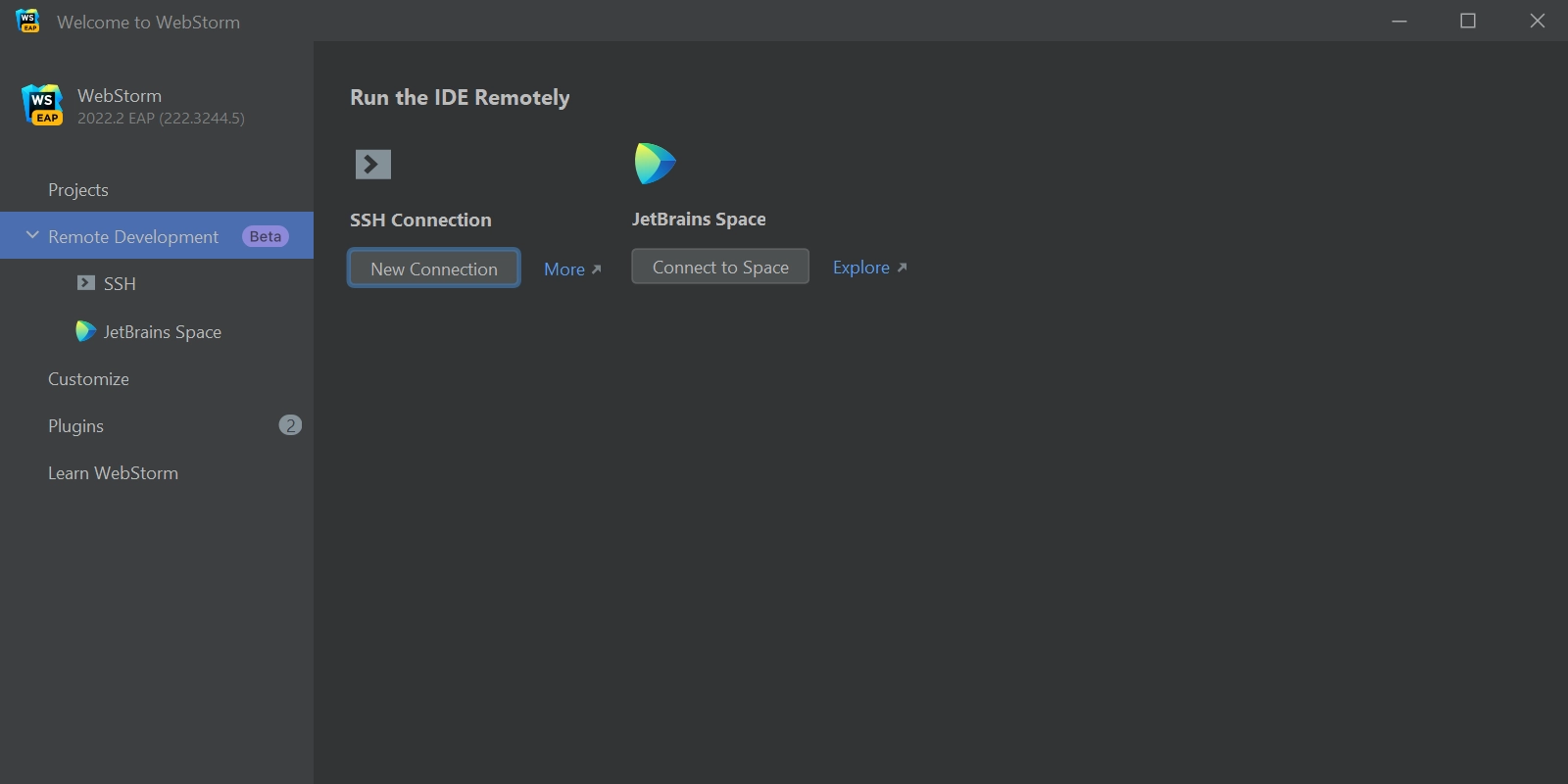The width and height of the screenshot is (1568, 784).
Task: Click the Plugins count badge 2
Action: coord(290,425)
